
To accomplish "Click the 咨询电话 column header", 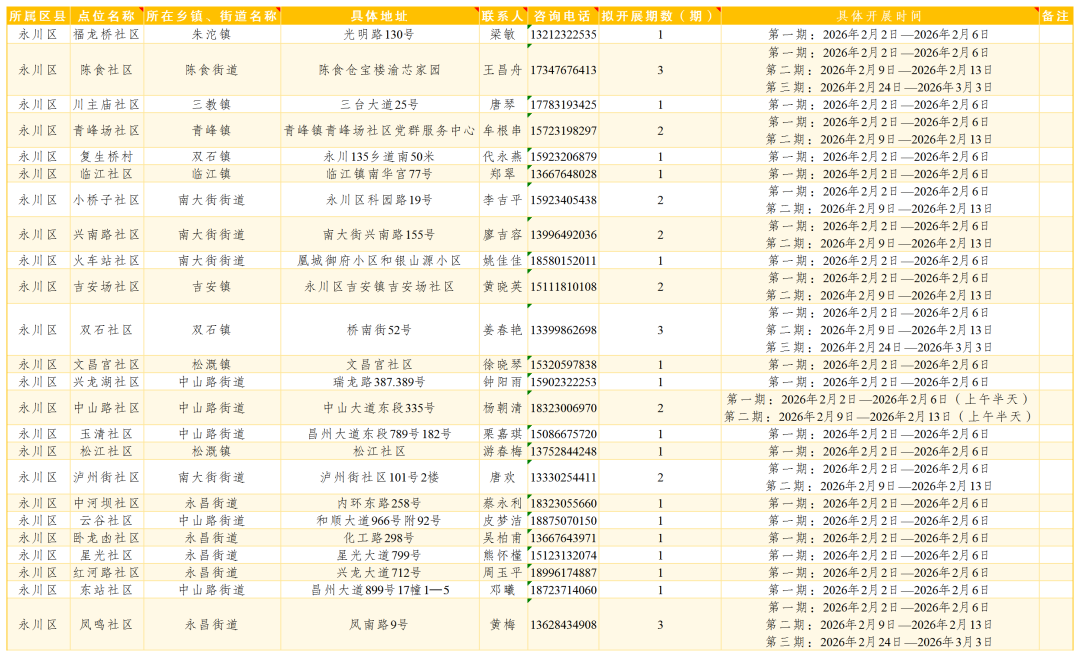I will (562, 16).
